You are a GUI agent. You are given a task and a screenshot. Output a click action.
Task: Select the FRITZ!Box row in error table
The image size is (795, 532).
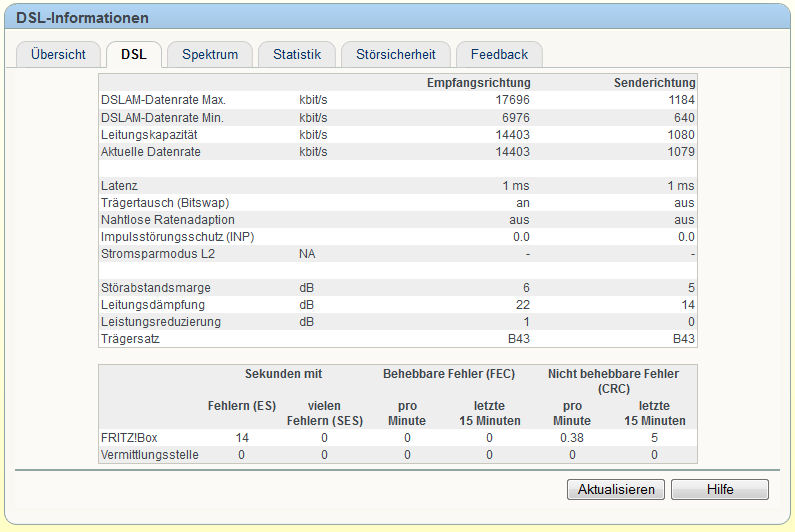tap(127, 438)
